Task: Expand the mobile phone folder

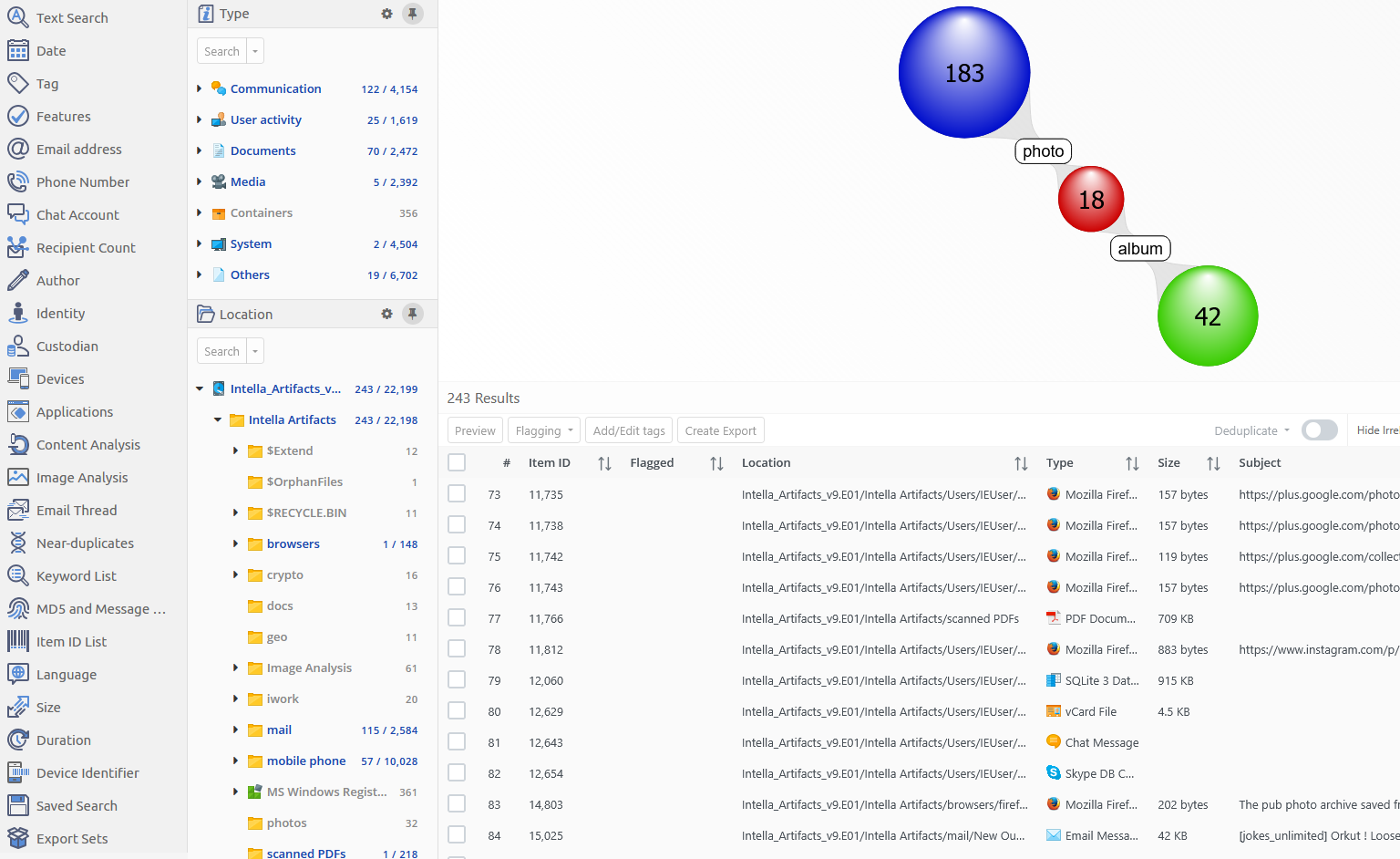Action: (235, 761)
